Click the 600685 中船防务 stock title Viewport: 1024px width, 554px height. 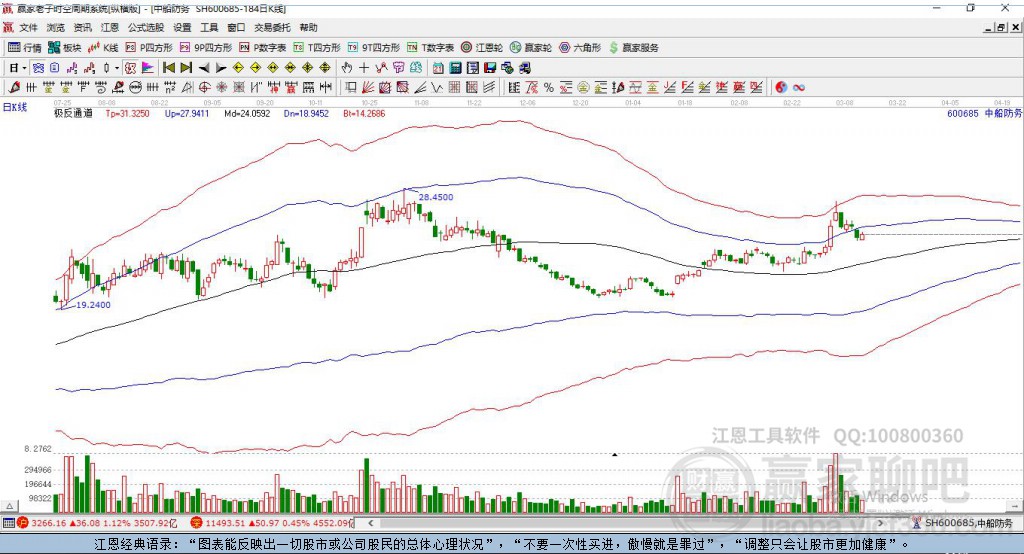pyautogui.click(x=984, y=114)
